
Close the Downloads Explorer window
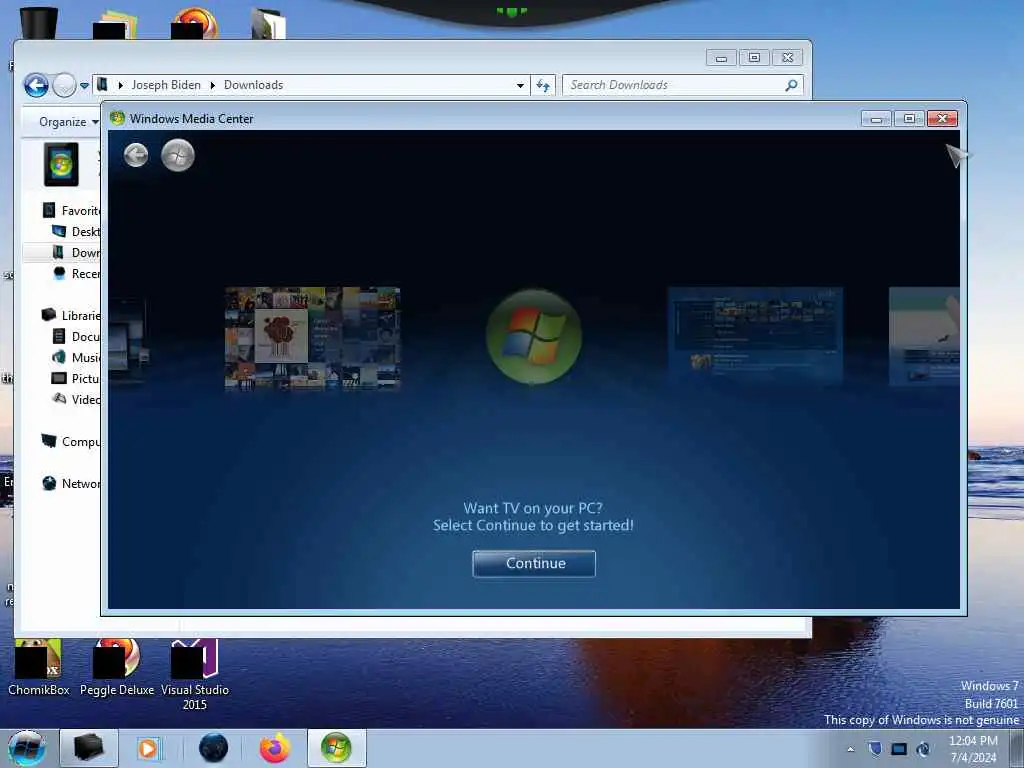pos(788,58)
